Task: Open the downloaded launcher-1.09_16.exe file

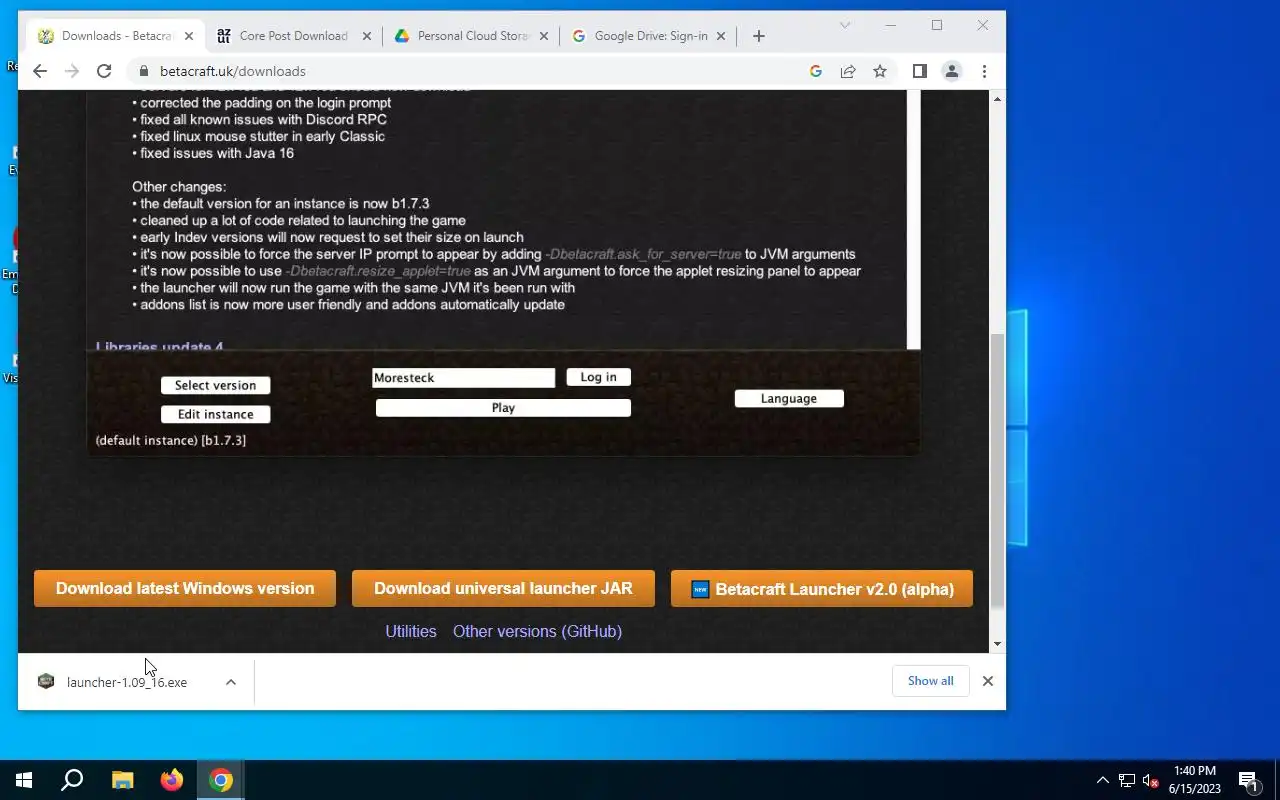Action: 126,682
